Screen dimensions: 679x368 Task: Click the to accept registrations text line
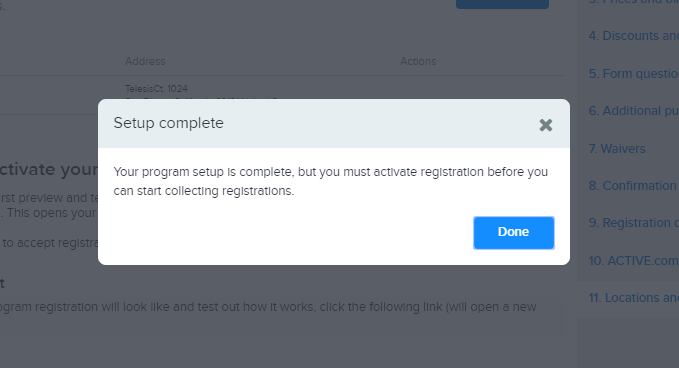tap(49, 243)
